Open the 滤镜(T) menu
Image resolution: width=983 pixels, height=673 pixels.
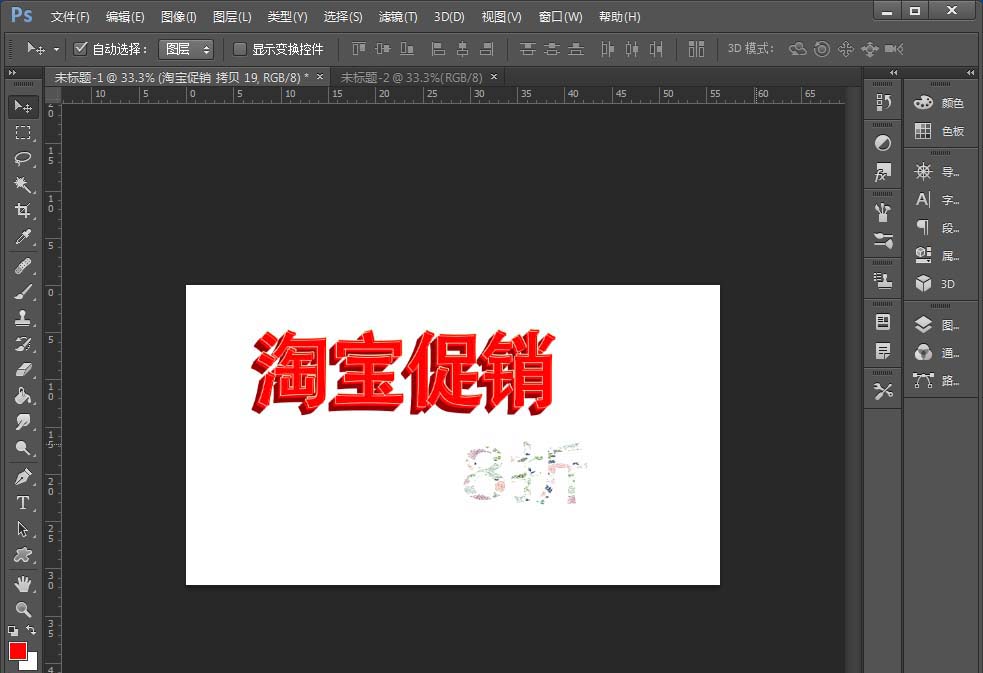(398, 17)
